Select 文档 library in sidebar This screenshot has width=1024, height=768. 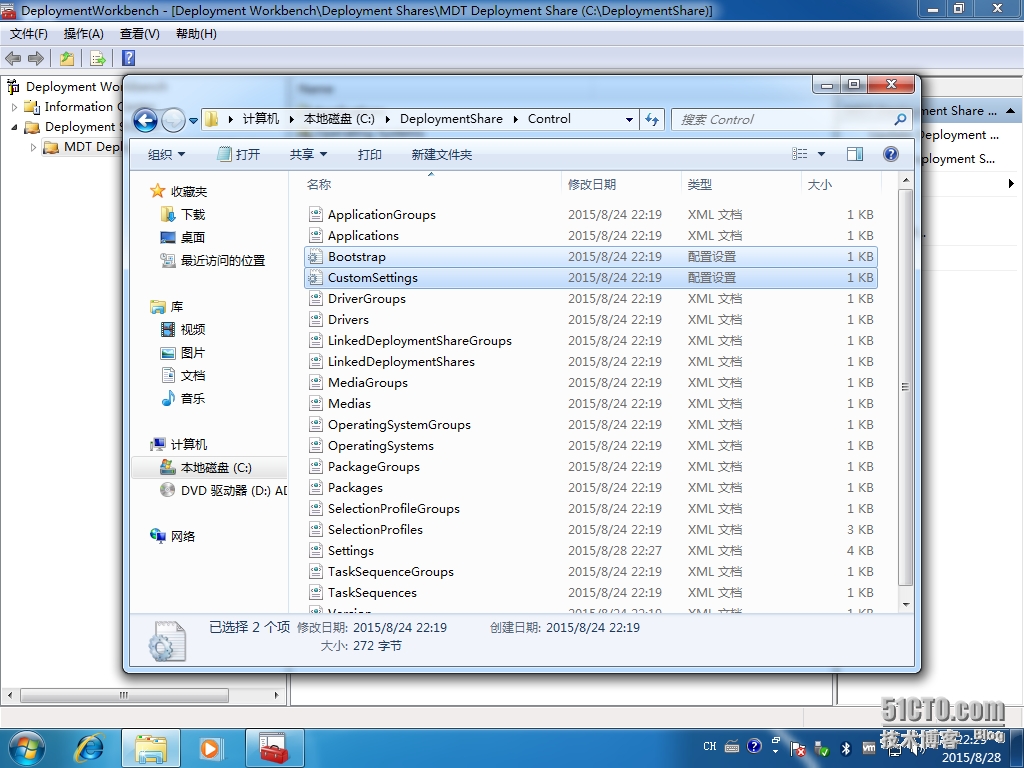183,376
